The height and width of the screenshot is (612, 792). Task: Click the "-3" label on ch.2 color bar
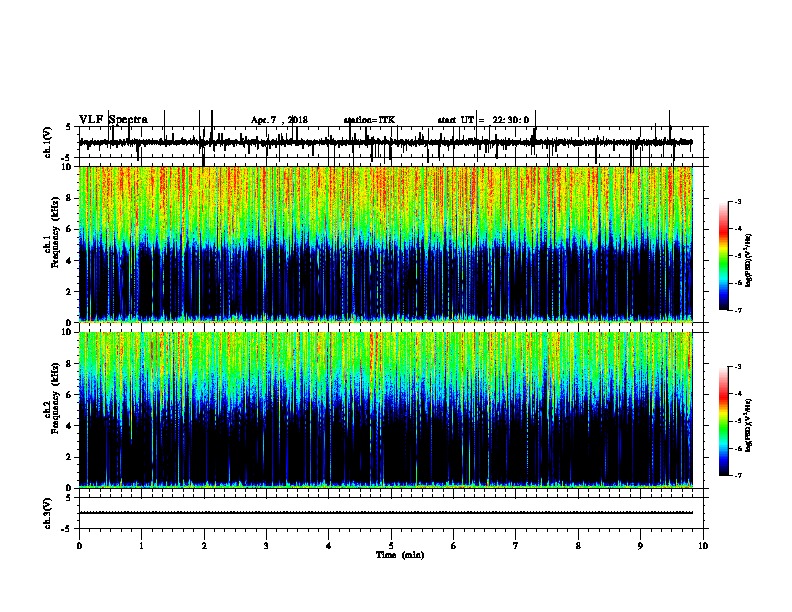tap(738, 367)
